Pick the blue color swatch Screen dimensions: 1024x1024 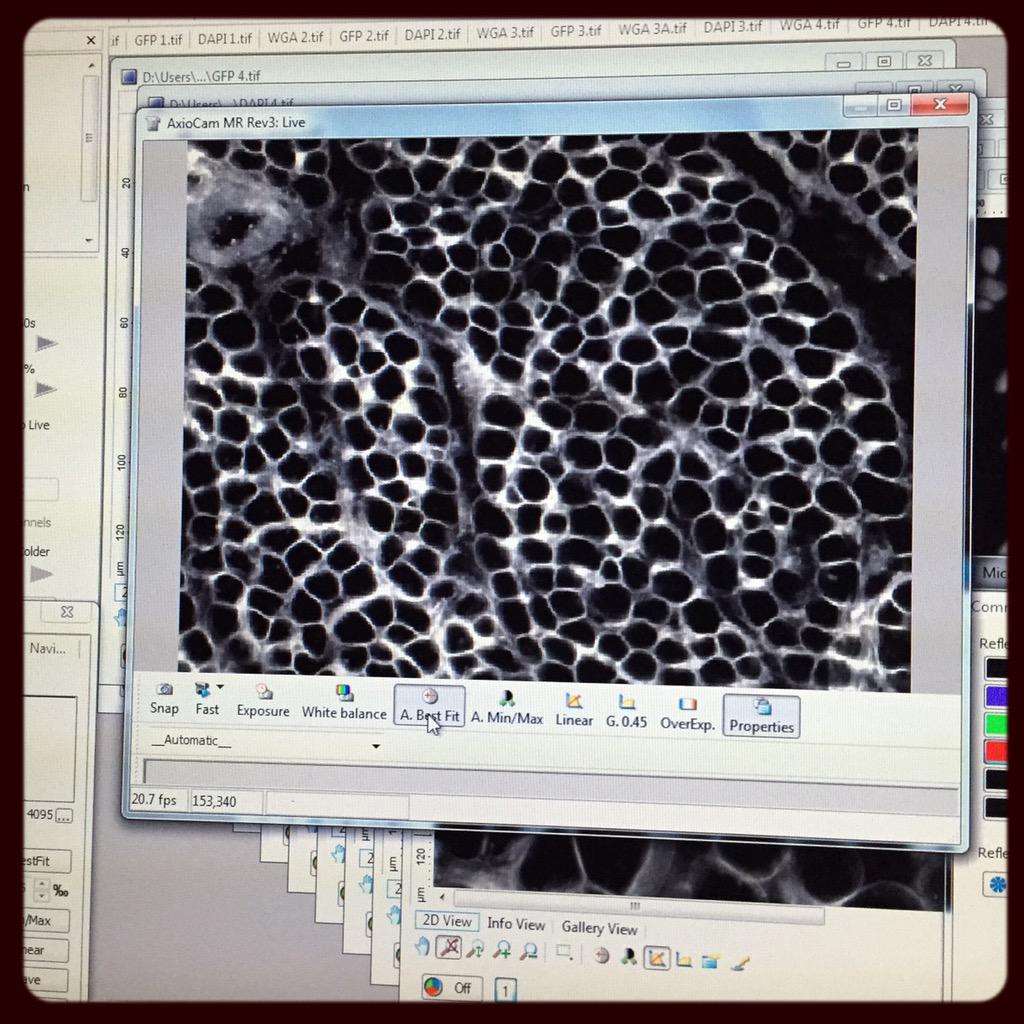pos(996,697)
